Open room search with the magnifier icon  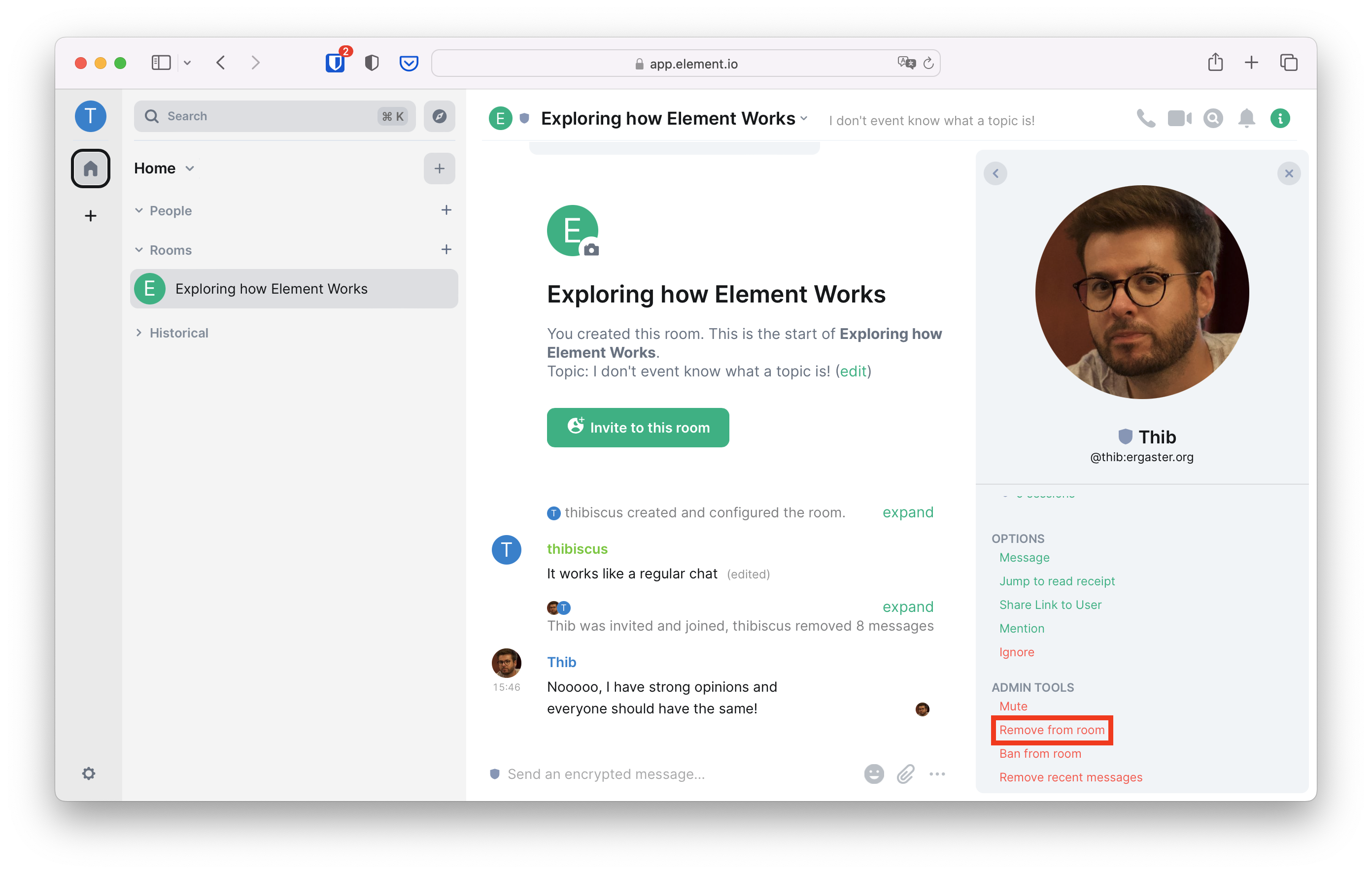coord(1212,118)
